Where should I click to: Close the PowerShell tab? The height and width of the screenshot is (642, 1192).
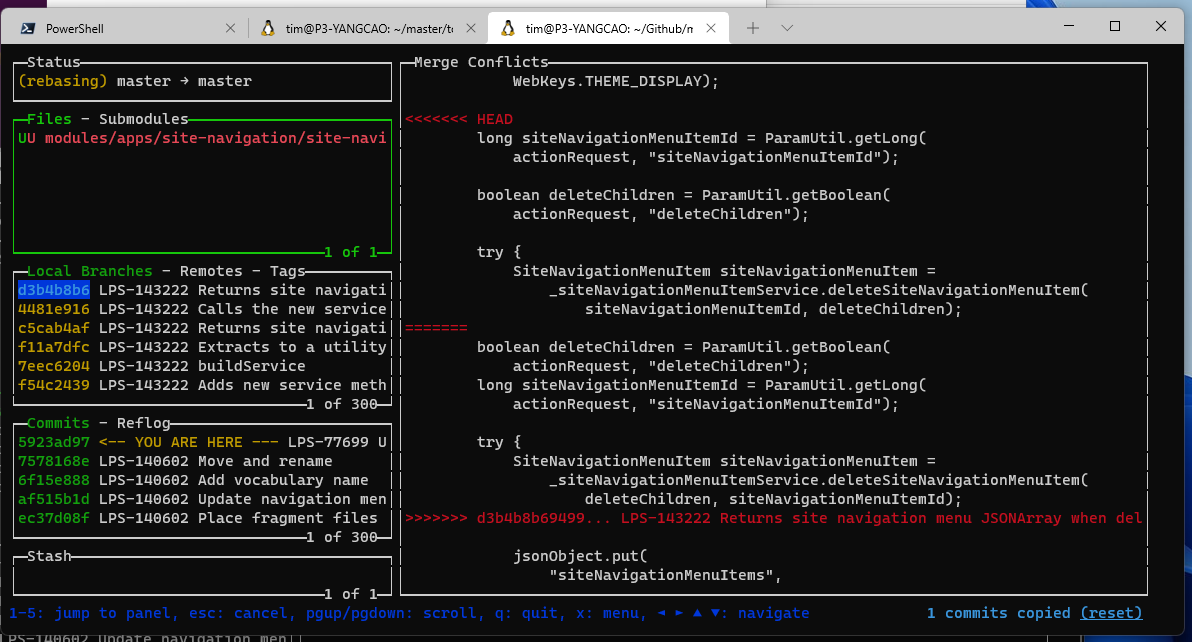click(230, 28)
